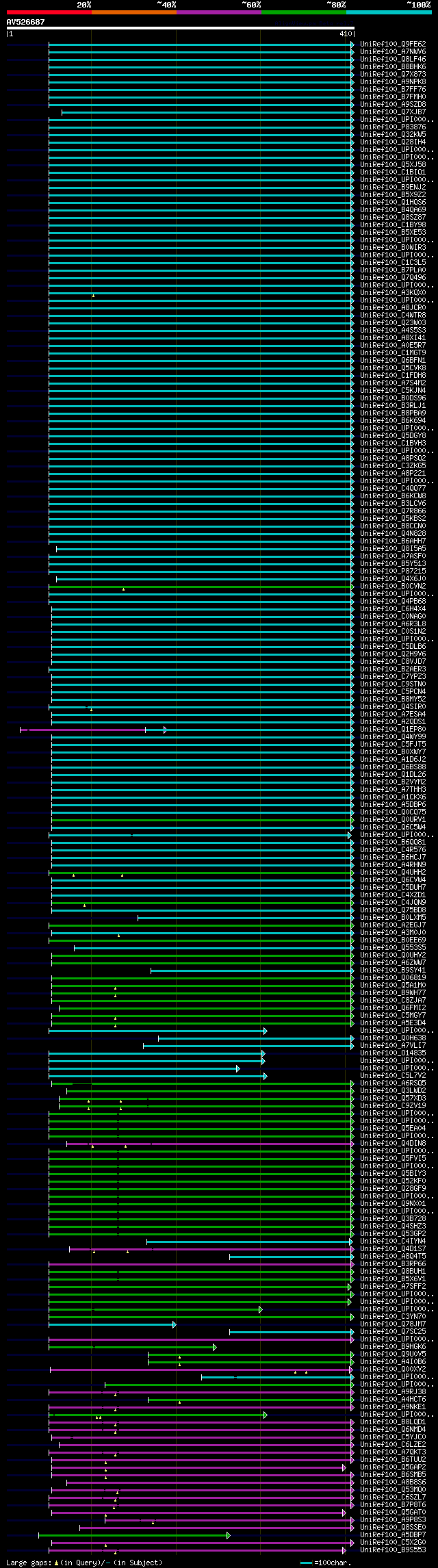Select hit label UniRef100_A8XI41
This screenshot has width=438, height=1568.
click(393, 338)
